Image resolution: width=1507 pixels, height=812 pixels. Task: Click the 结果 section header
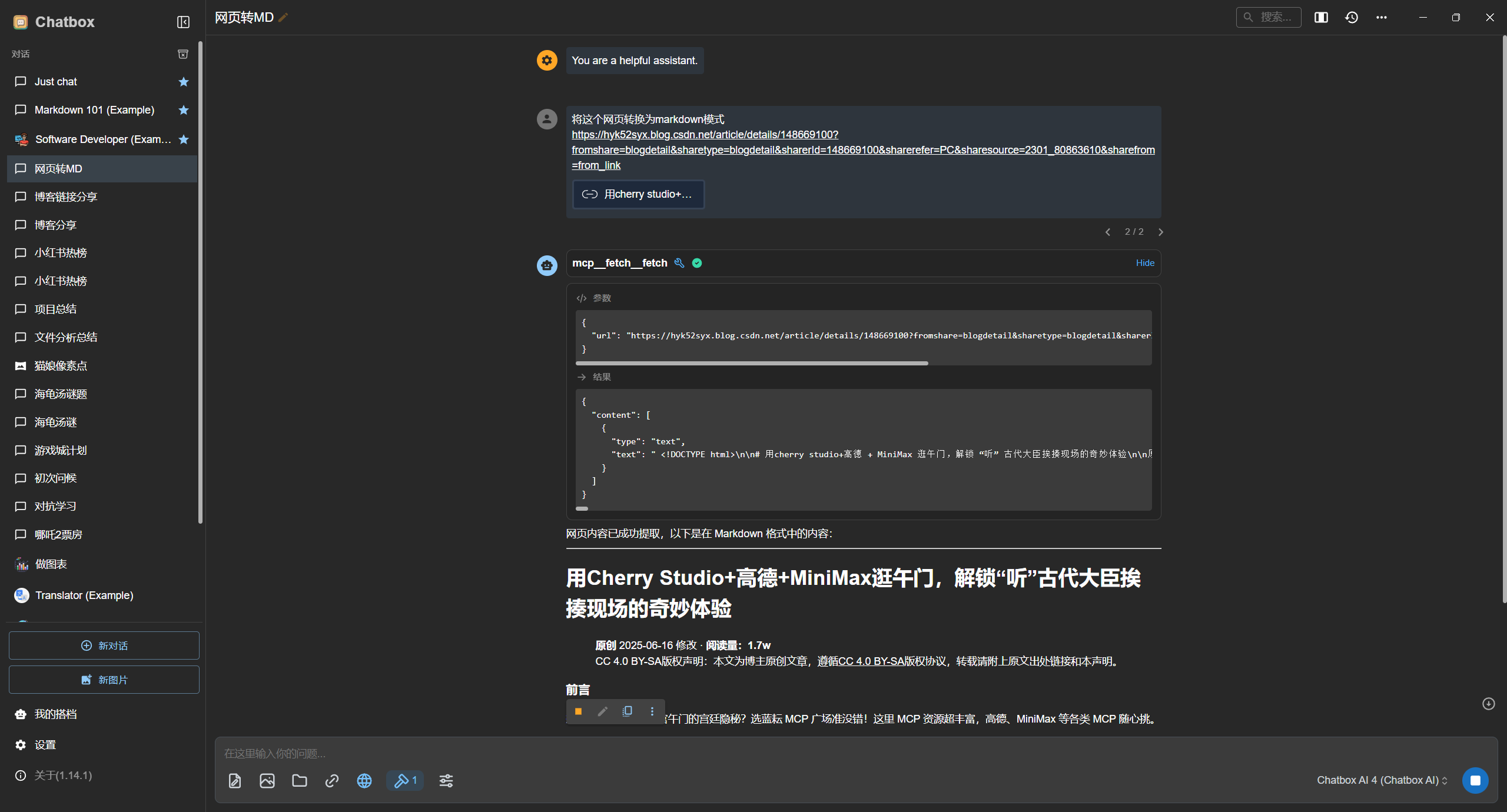click(594, 377)
